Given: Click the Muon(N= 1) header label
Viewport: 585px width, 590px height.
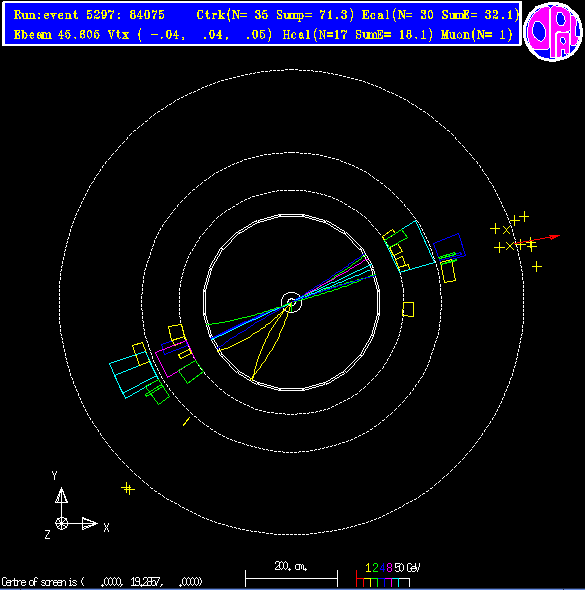Looking at the screenshot, I should [477, 35].
